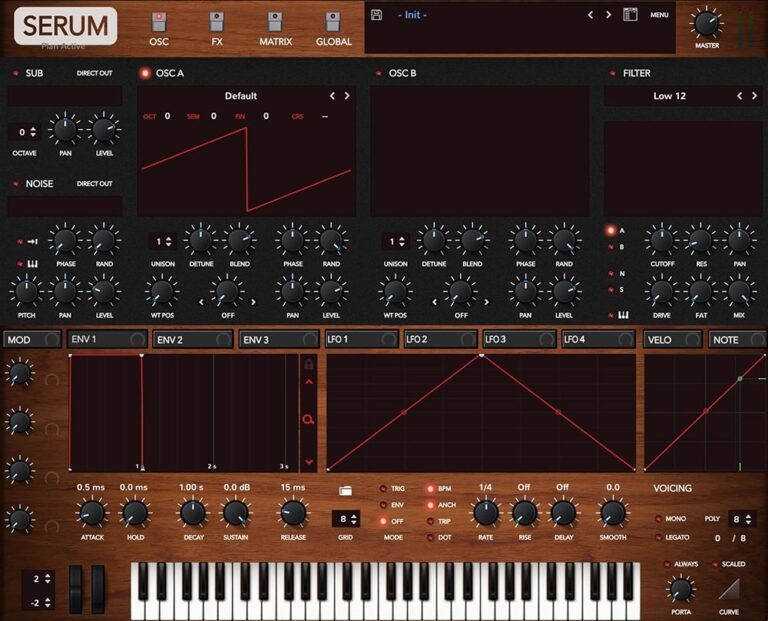
Task: Click the envelope zoom down arrow
Action: pos(309,462)
